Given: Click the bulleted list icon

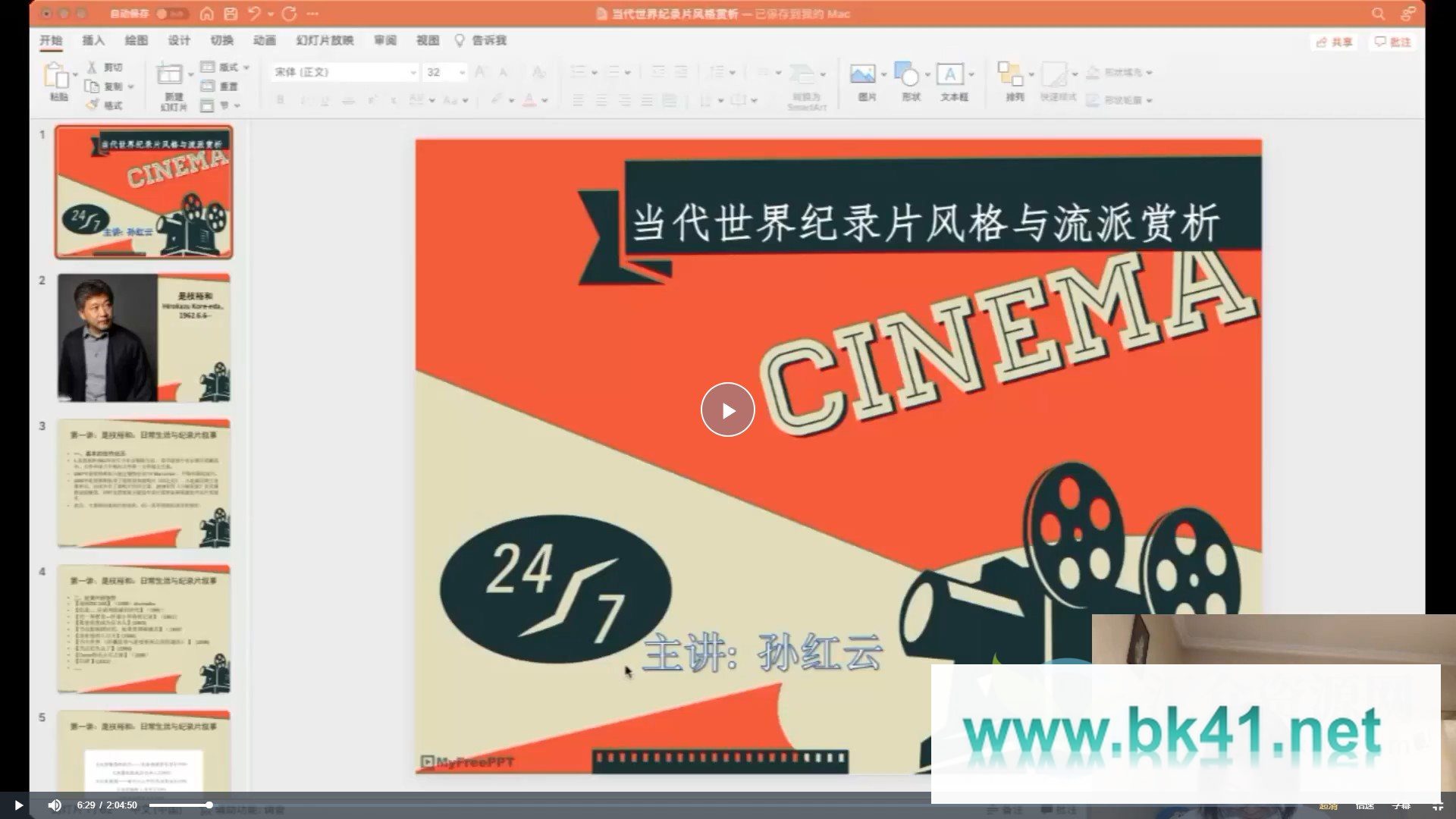Looking at the screenshot, I should (x=578, y=72).
